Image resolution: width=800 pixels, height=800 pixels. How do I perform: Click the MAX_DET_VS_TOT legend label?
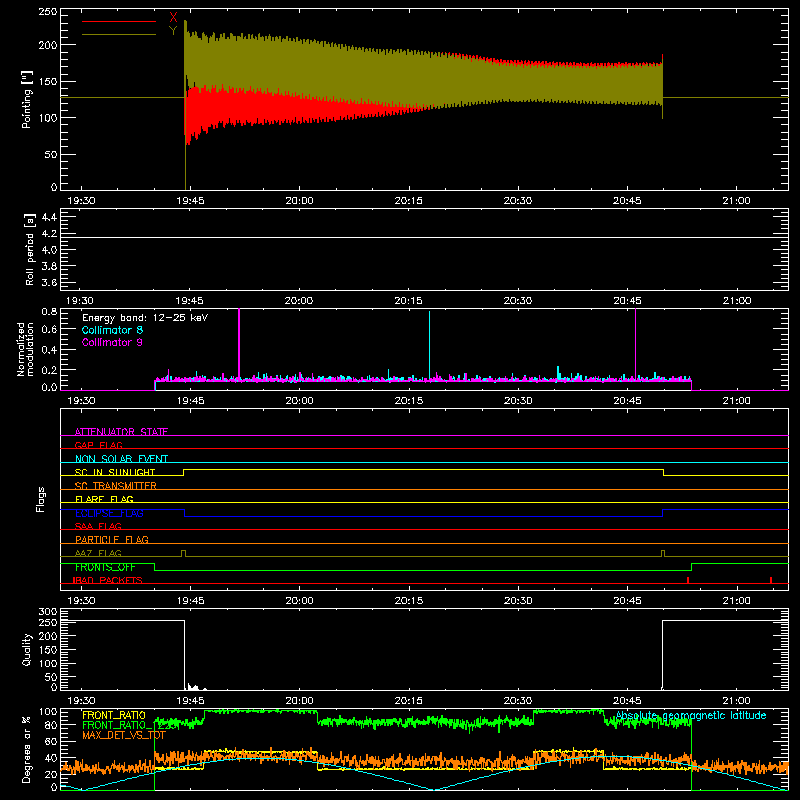pyautogui.click(x=124, y=735)
